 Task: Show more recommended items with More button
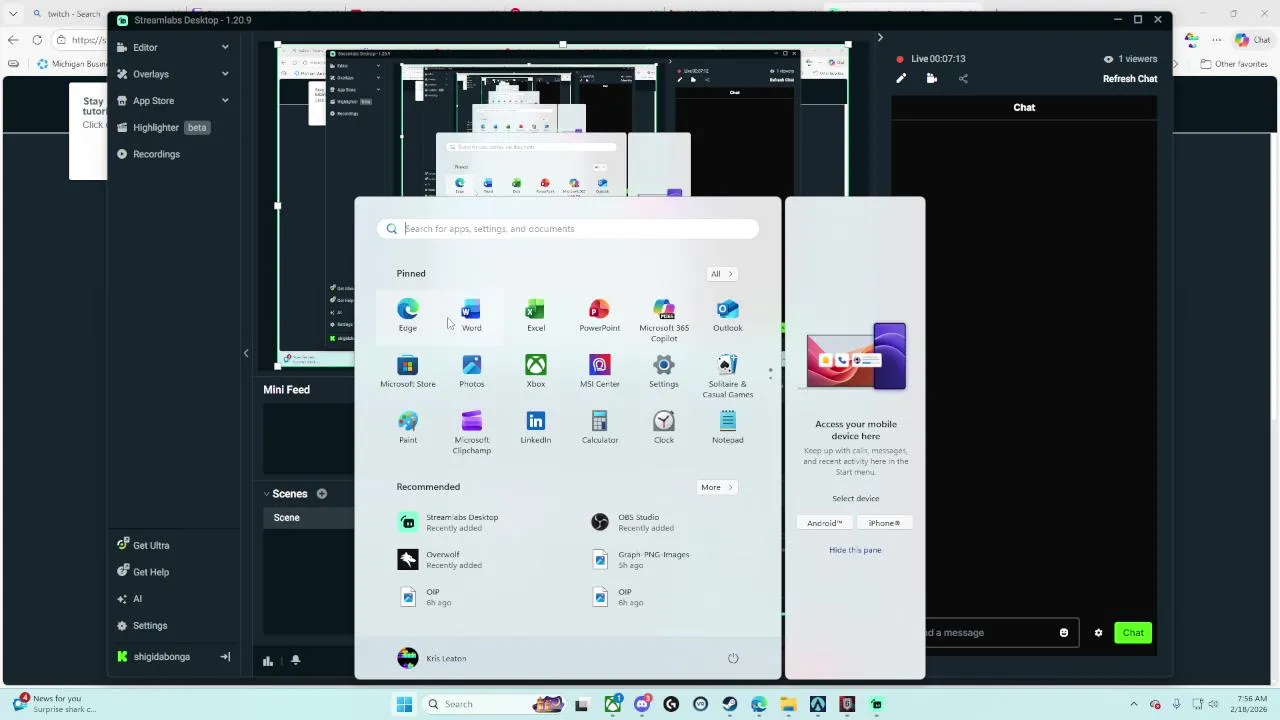tap(717, 487)
